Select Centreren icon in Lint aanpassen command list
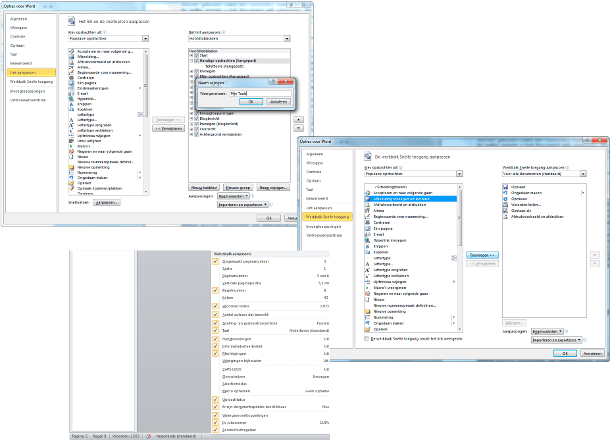This screenshot has width=612, height=443. pyautogui.click(x=71, y=78)
